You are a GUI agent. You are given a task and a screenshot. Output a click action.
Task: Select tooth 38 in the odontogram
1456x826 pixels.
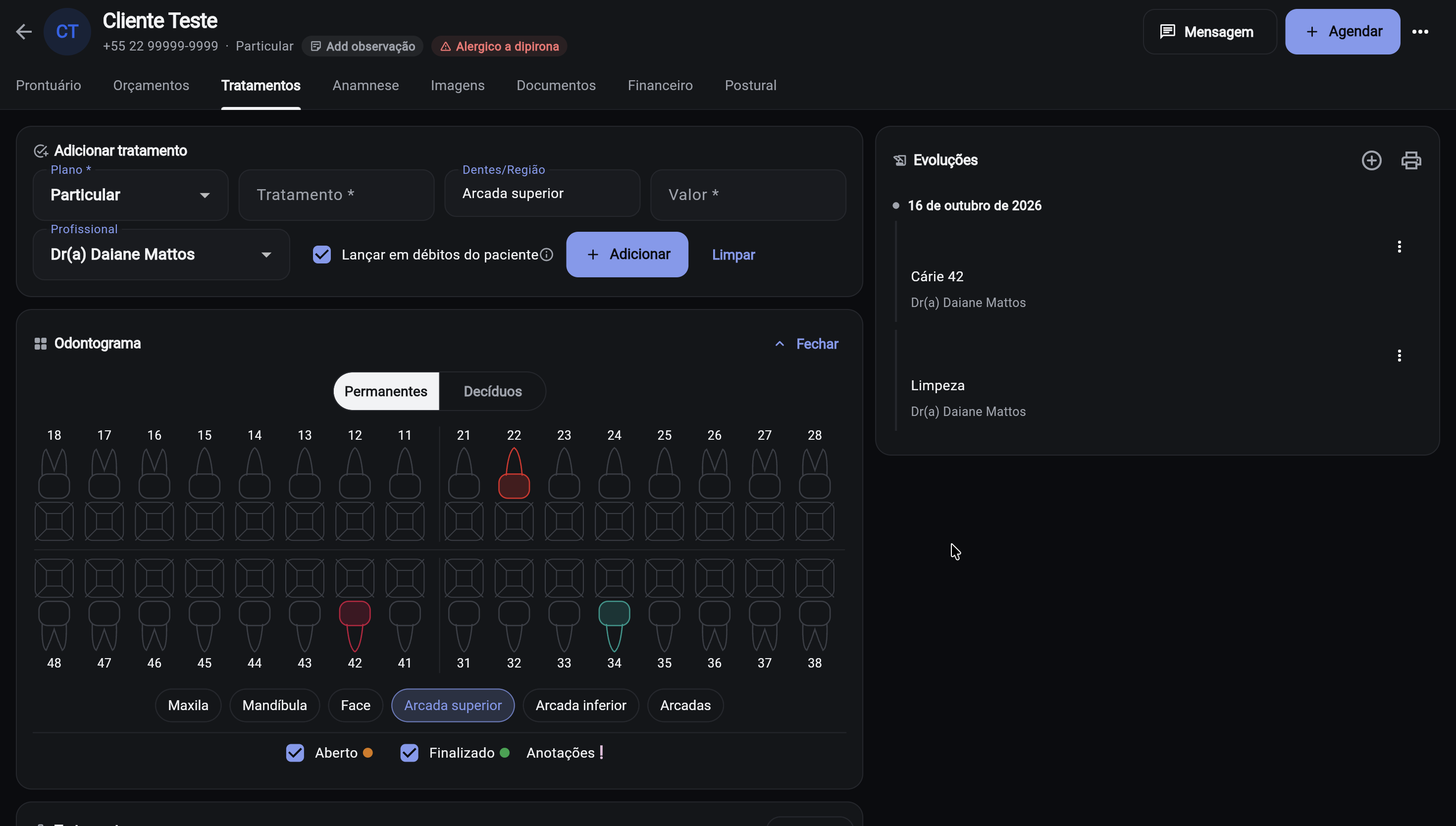815,626
